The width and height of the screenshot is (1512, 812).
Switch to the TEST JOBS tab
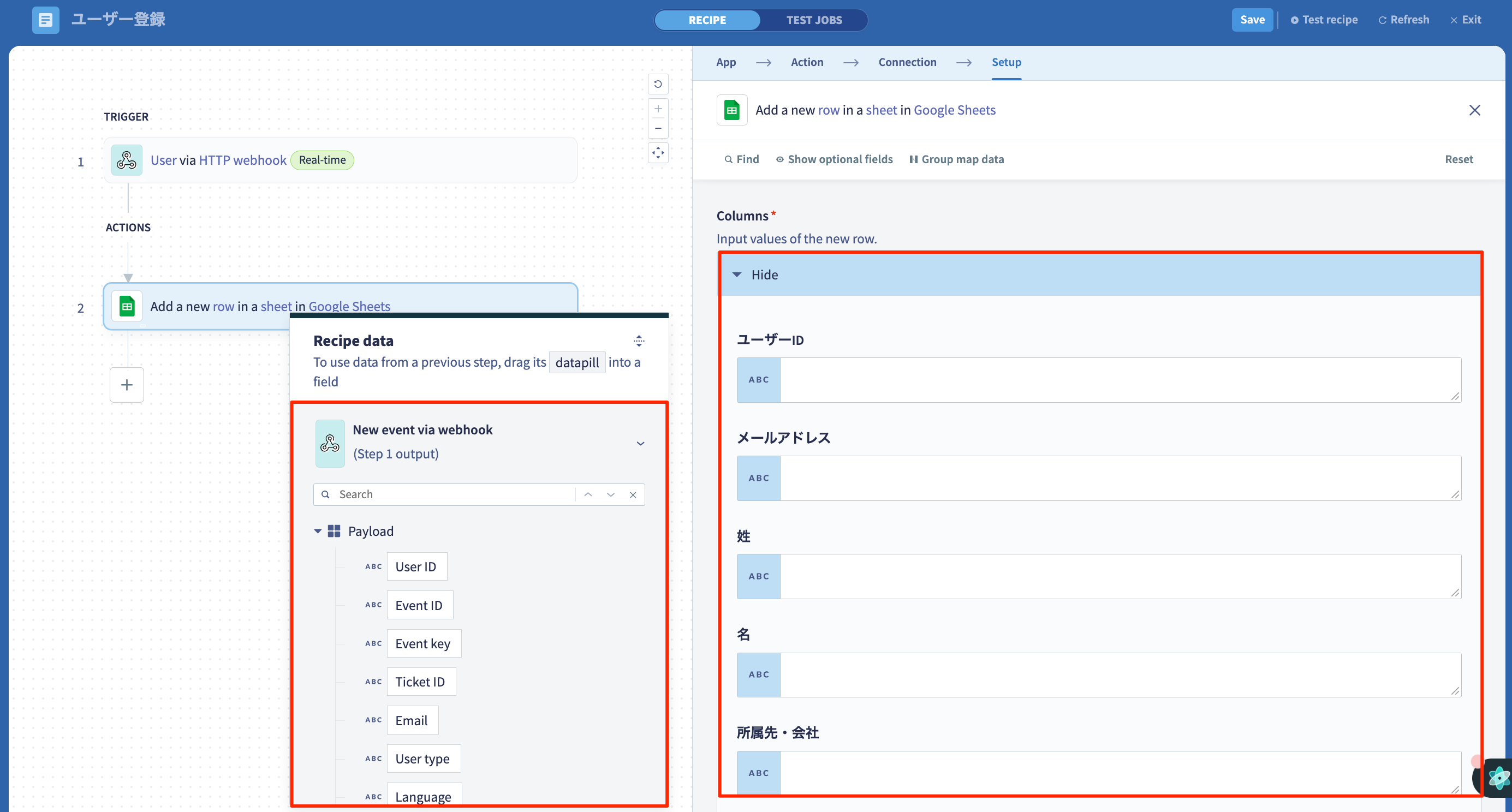pyautogui.click(x=814, y=20)
